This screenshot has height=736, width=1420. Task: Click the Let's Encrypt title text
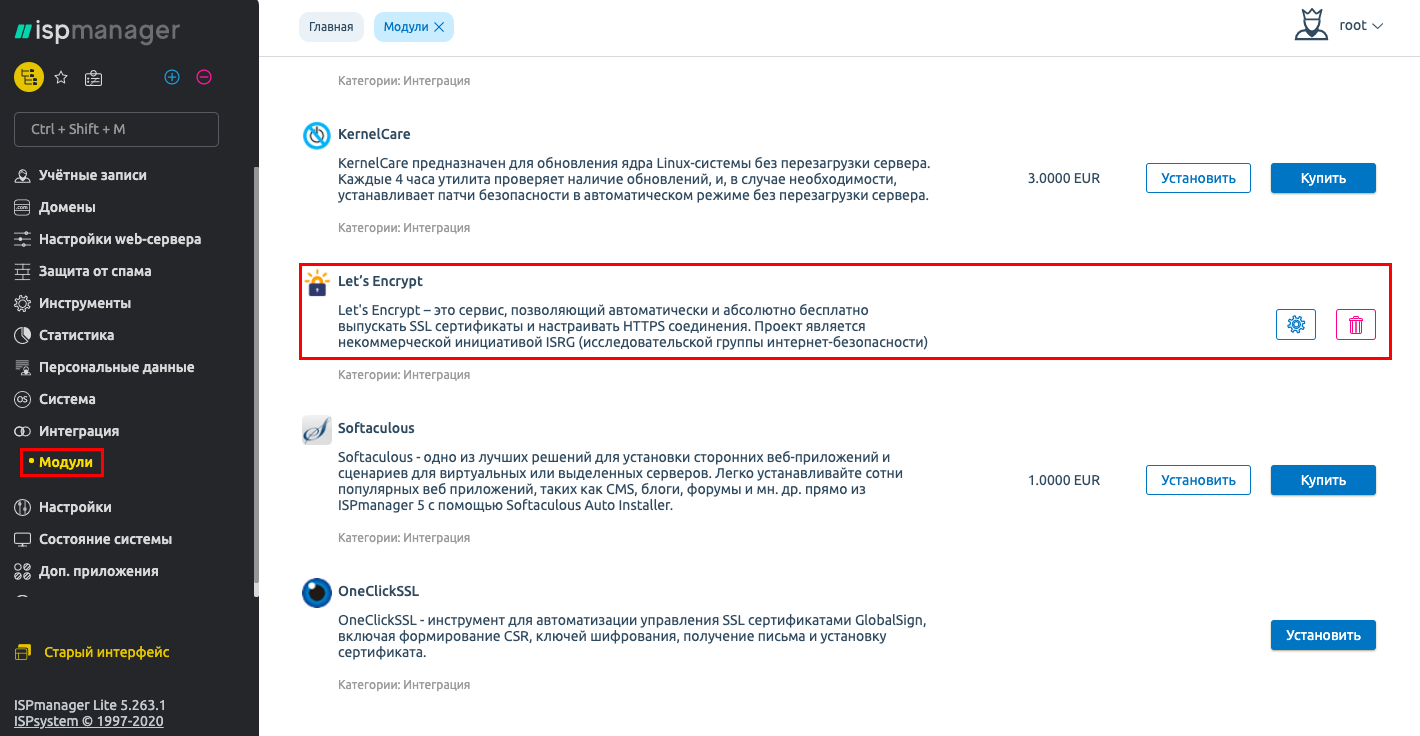[380, 282]
